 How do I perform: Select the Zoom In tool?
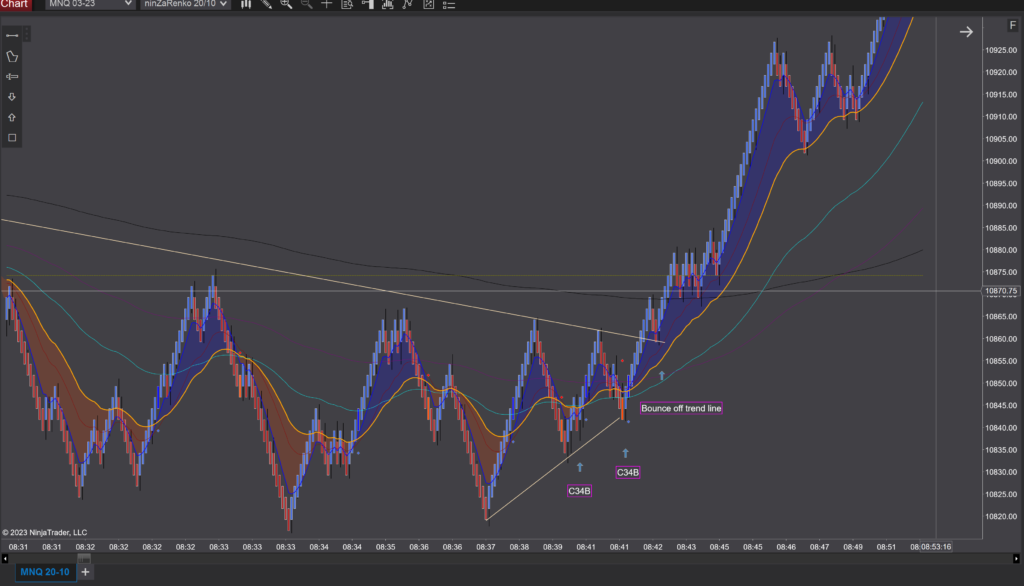(285, 6)
